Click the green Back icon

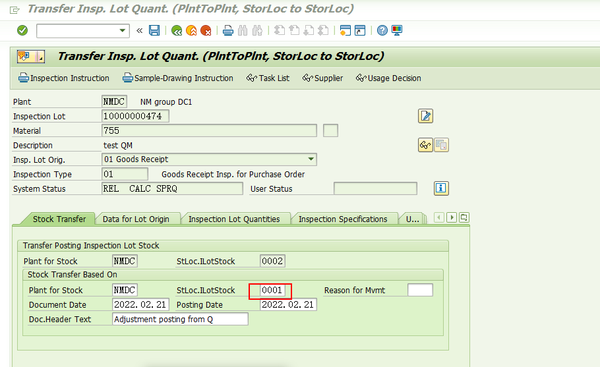[x=176, y=30]
